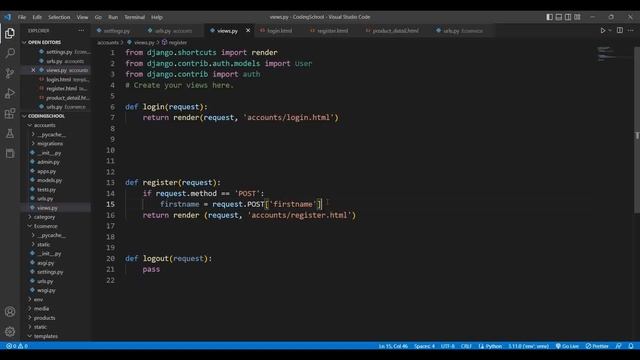
Task: Open the Explorer panel ellipsis menu
Action: (81, 31)
